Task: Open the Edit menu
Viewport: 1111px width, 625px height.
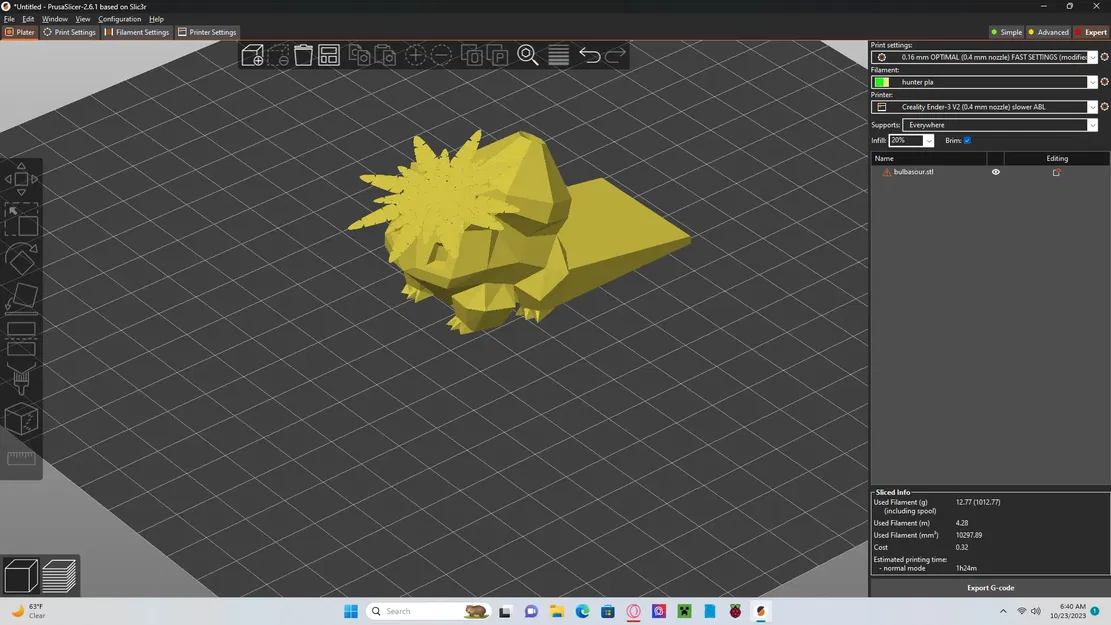Action: pyautogui.click(x=28, y=19)
